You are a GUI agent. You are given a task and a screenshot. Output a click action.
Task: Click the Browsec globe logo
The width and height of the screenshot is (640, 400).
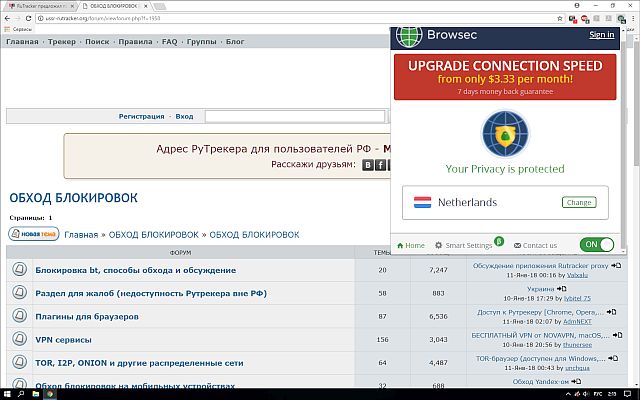pyautogui.click(x=409, y=36)
